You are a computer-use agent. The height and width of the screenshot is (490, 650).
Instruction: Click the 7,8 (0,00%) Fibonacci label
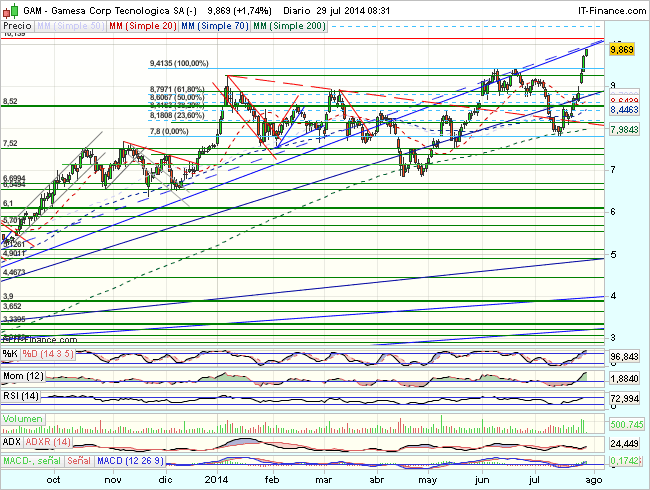tap(169, 131)
